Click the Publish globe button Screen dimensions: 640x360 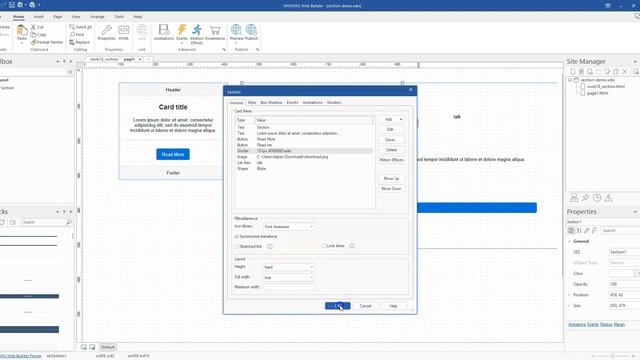251,32
